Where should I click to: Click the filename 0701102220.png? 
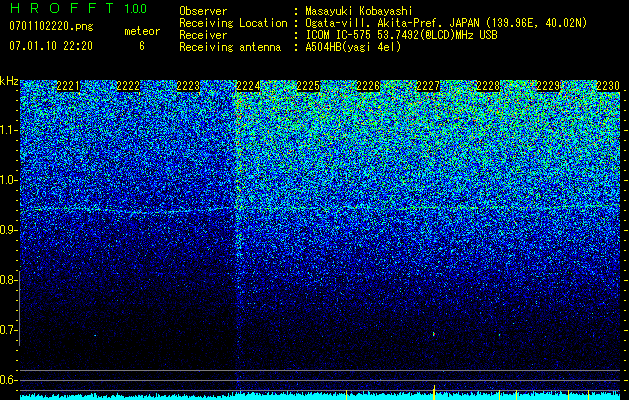click(51, 26)
